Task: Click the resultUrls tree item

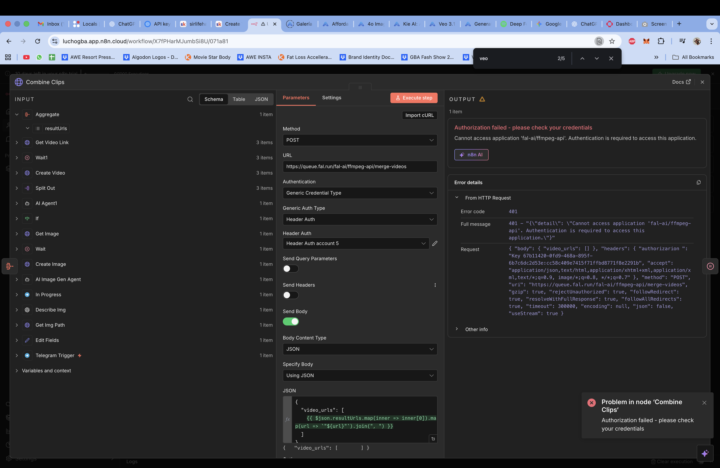Action: pyautogui.click(x=56, y=129)
